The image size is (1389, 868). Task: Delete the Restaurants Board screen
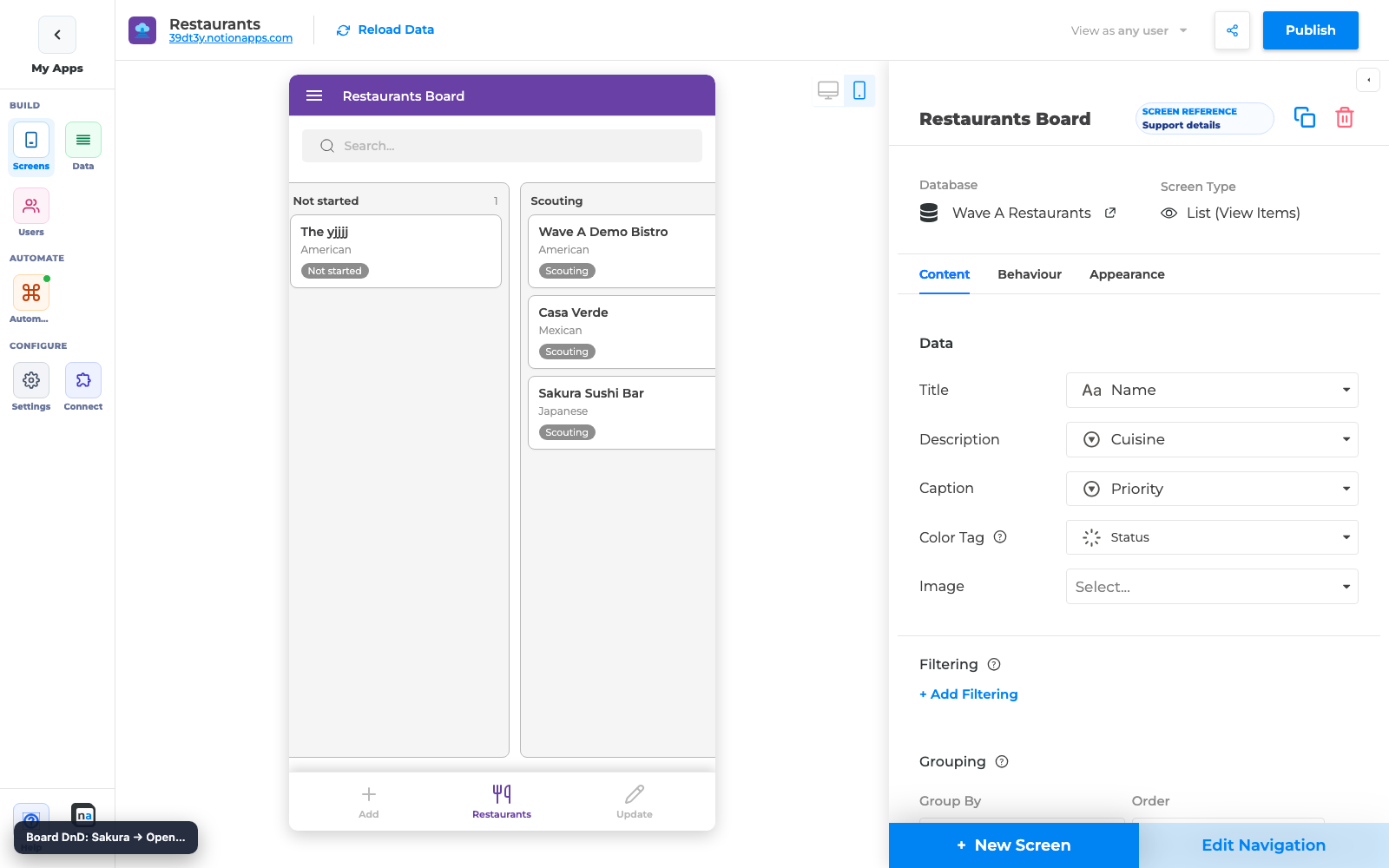coord(1345,117)
